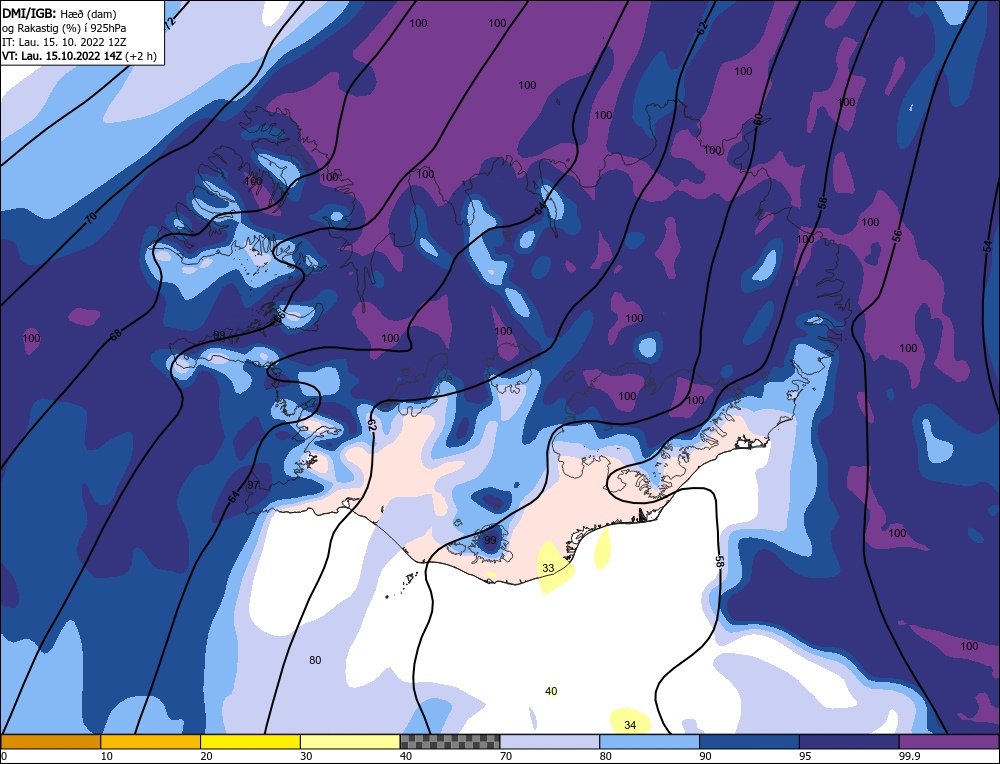Click the '90' legend tick label
This screenshot has height=764, width=1000.
click(705, 757)
